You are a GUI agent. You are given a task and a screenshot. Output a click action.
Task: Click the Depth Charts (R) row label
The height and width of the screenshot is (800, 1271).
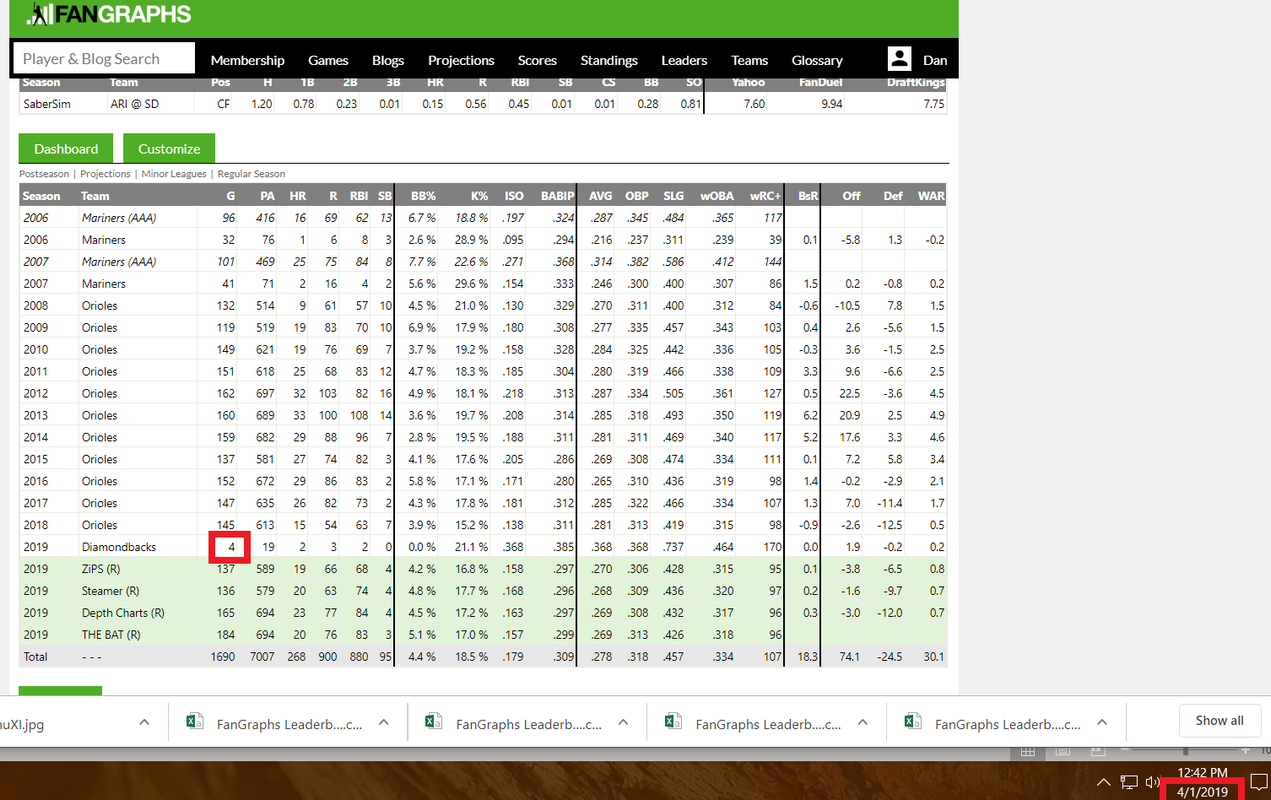click(123, 614)
